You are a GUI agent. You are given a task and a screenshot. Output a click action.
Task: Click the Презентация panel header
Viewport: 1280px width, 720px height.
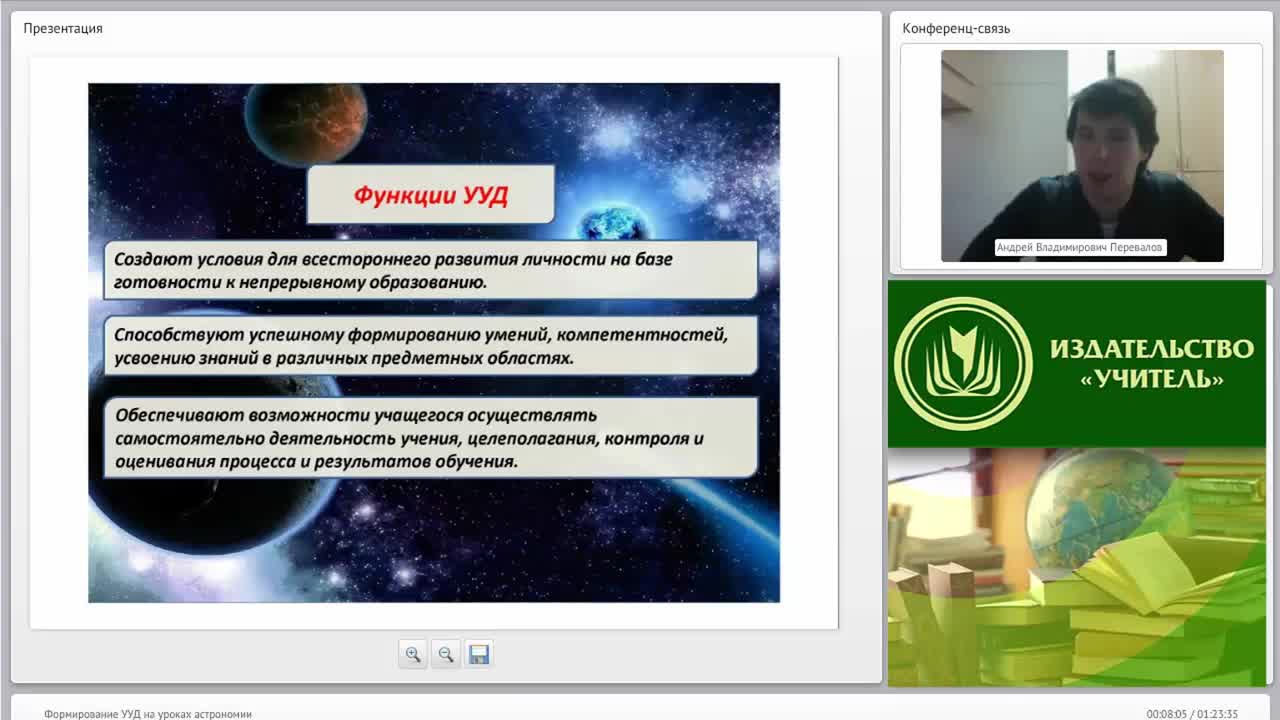(x=63, y=28)
